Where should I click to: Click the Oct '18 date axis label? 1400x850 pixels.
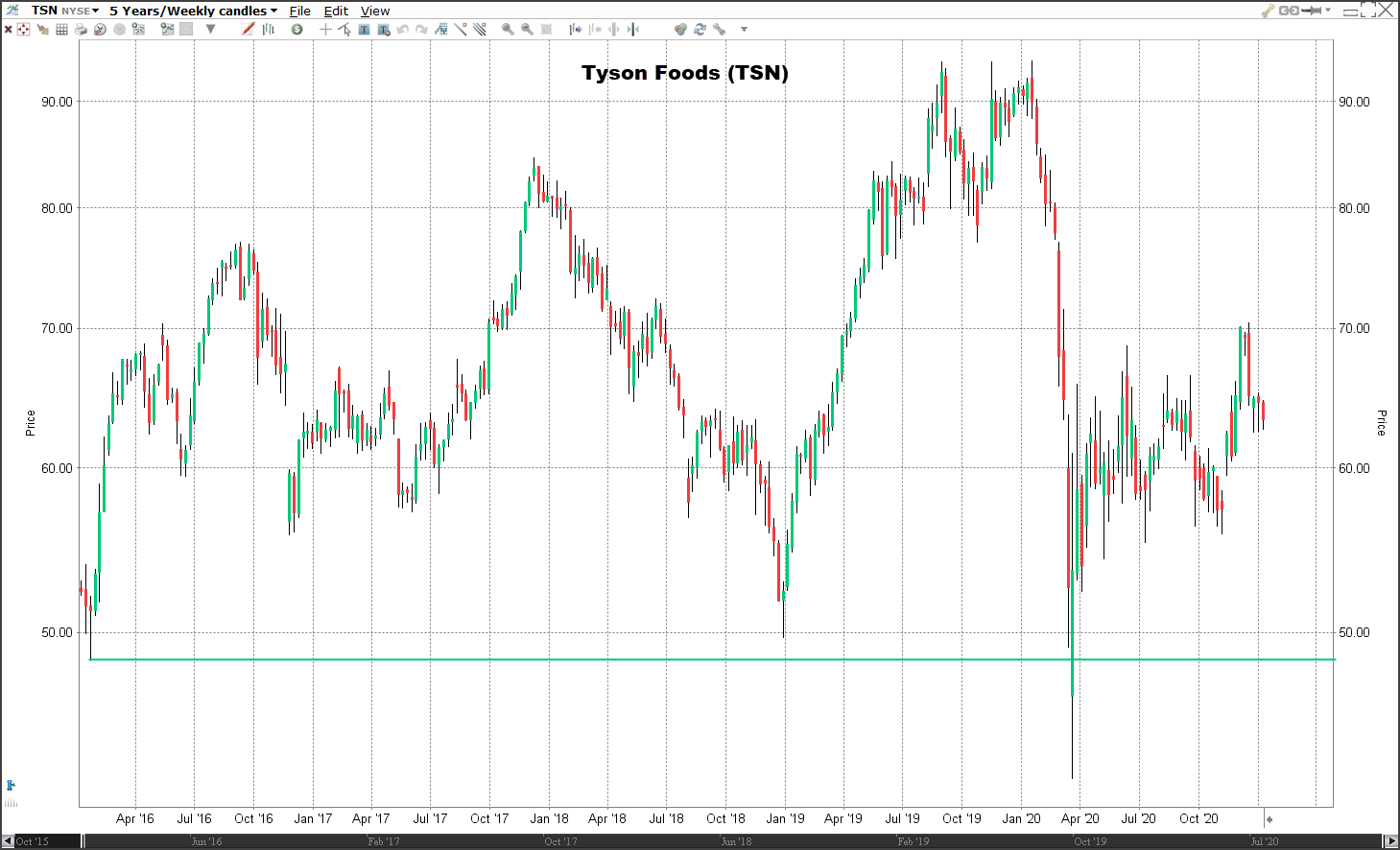725,818
